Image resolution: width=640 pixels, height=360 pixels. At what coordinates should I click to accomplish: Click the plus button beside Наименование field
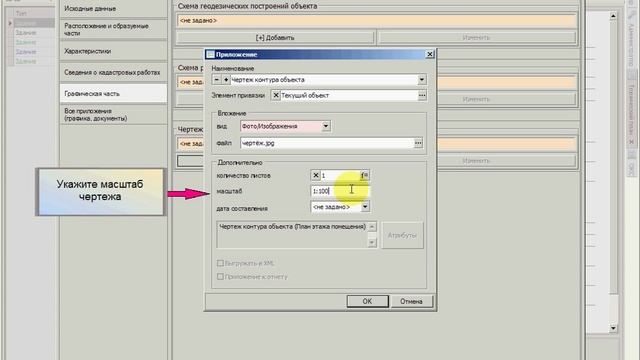[226, 80]
